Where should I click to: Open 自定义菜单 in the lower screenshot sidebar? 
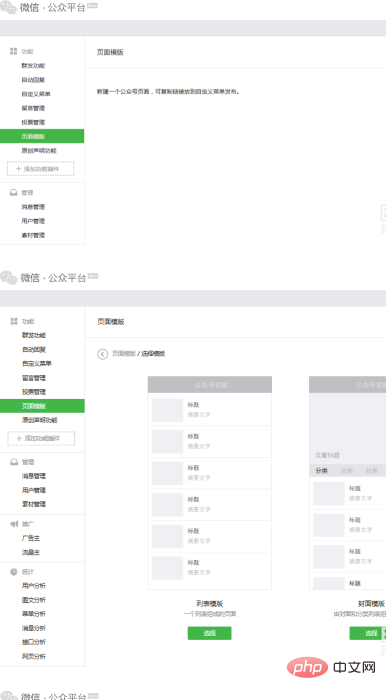[x=37, y=363]
